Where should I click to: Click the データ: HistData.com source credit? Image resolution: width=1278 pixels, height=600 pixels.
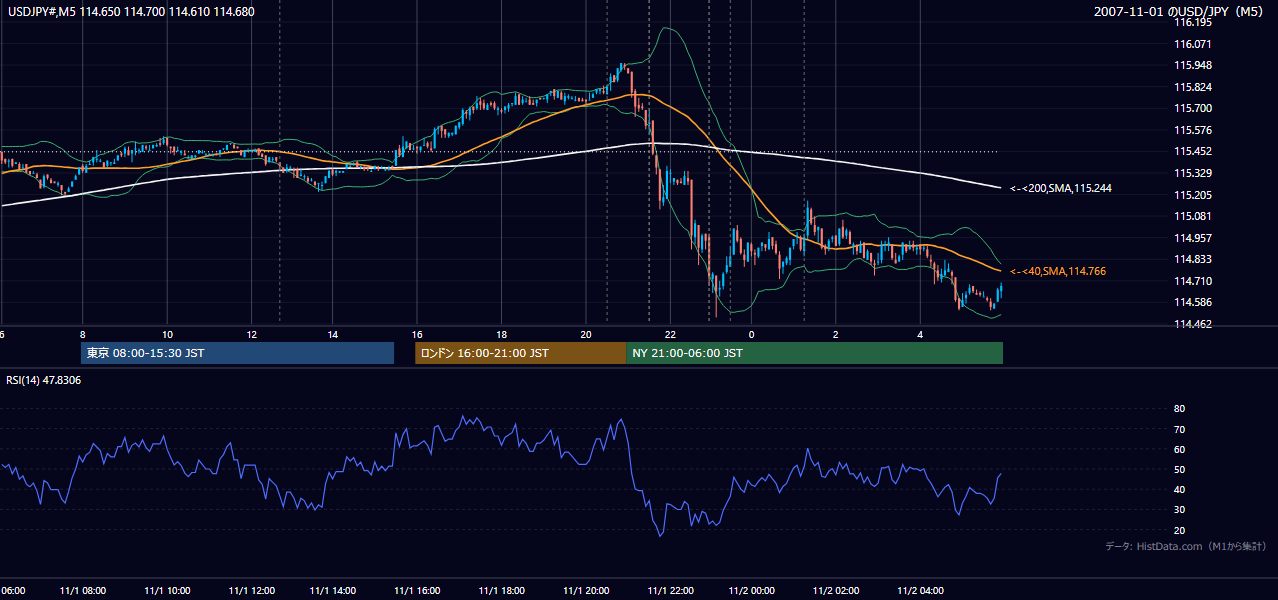(x=1186, y=547)
